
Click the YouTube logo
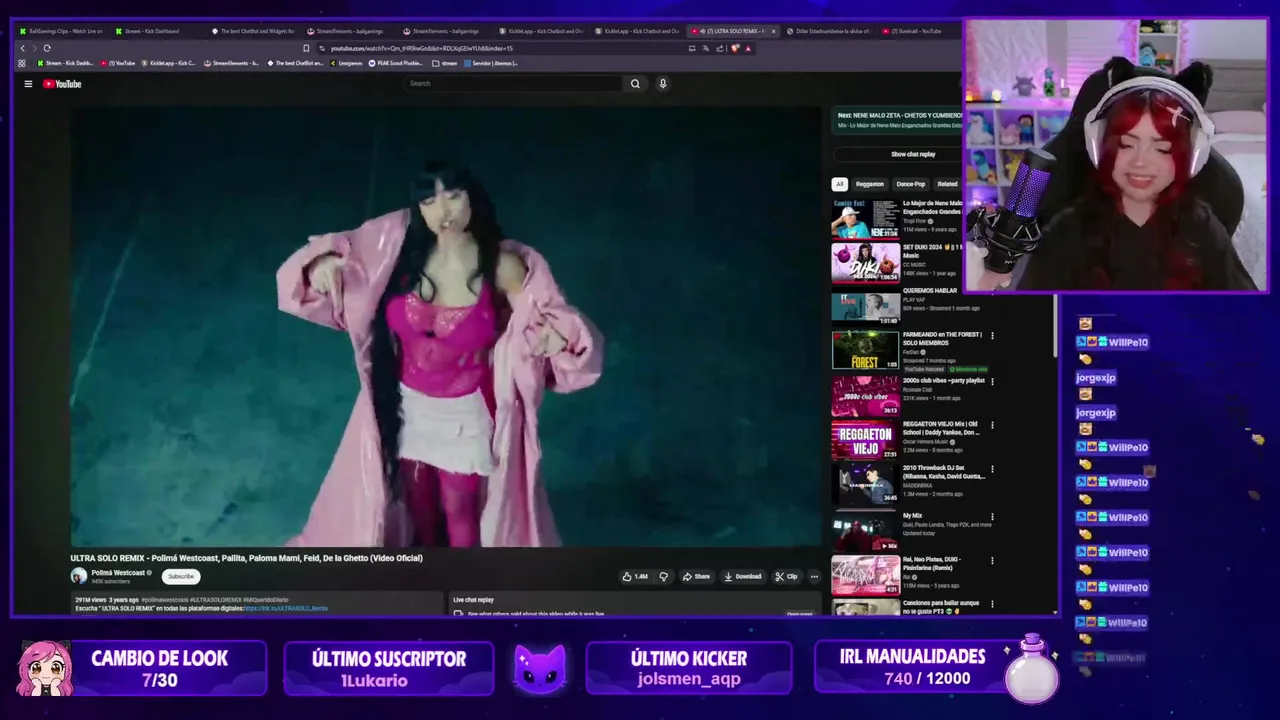point(62,84)
